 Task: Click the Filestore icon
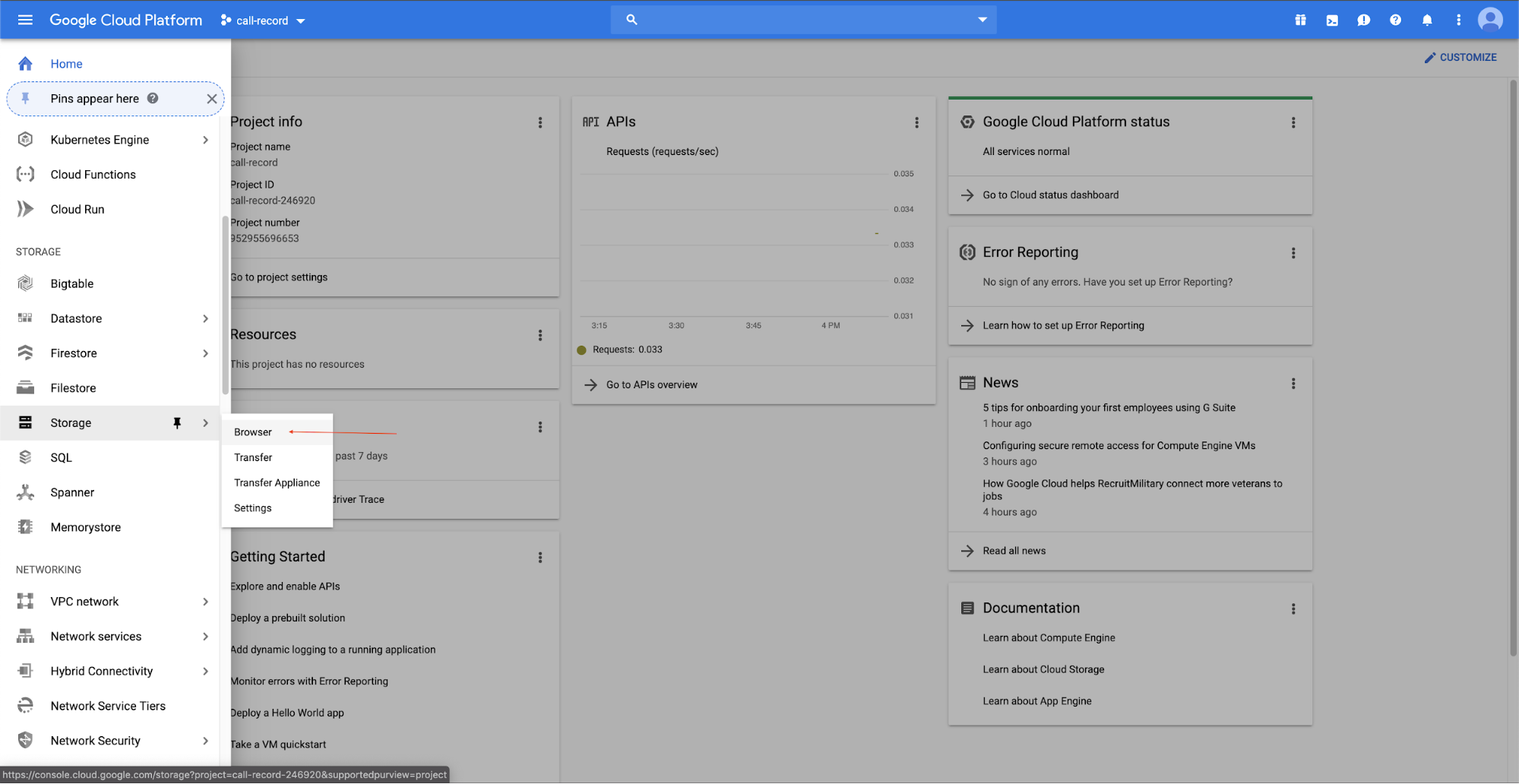click(25, 388)
